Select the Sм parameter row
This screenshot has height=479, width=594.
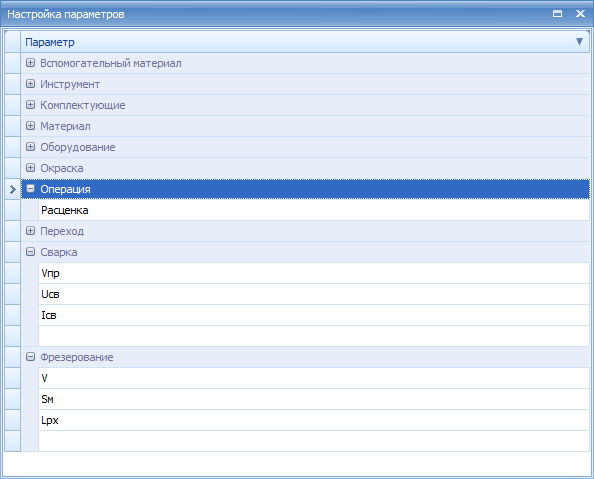click(314, 399)
